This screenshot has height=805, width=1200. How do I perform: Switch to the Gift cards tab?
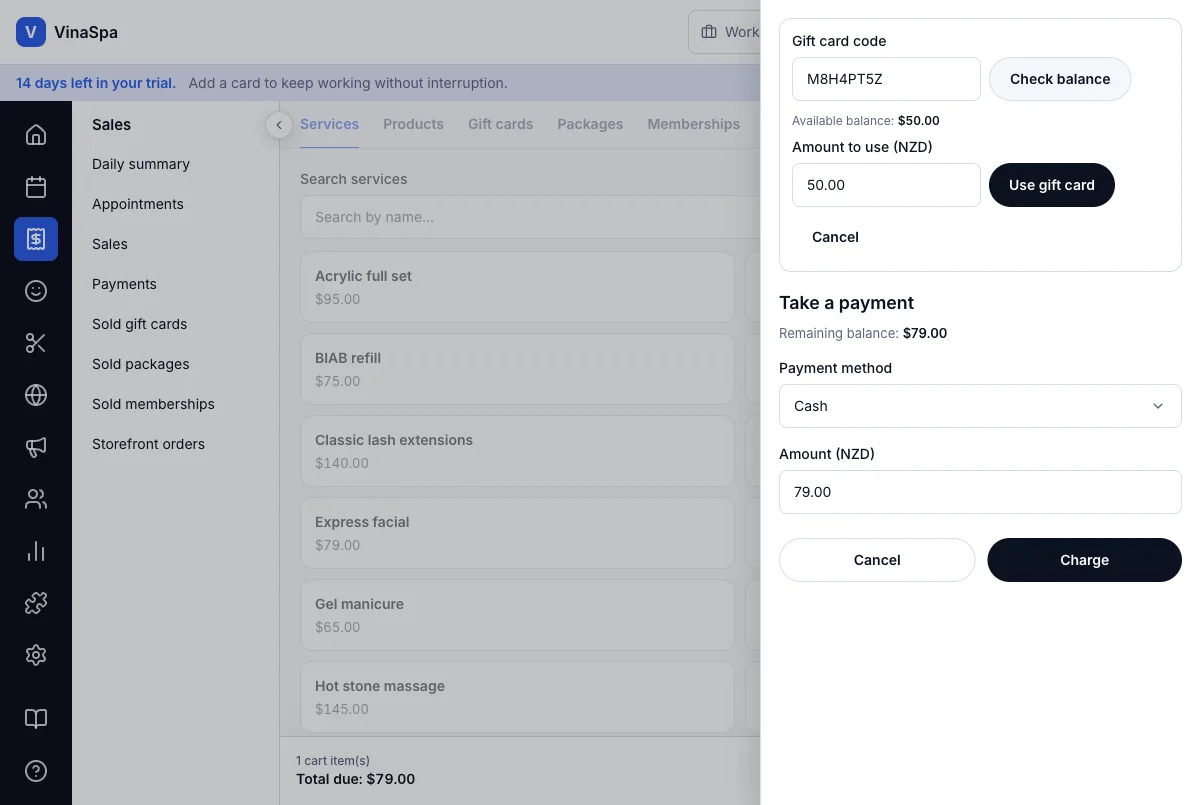coord(500,124)
